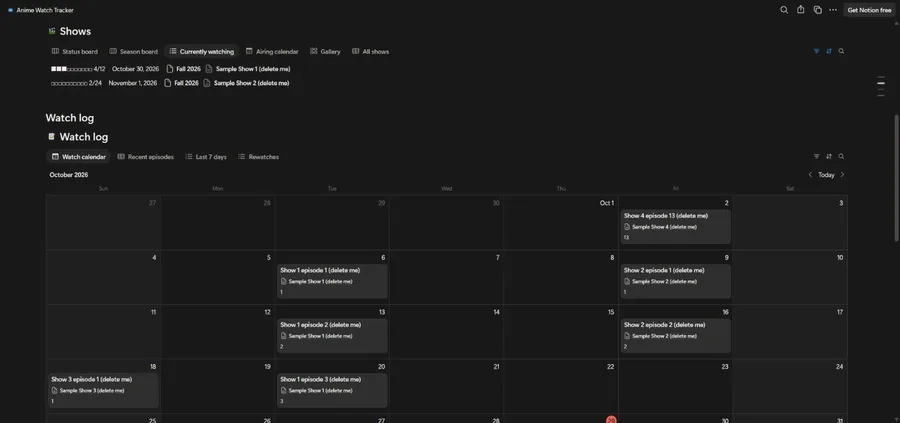This screenshot has width=900, height=423.
Task: Click the October 14 calendar day cell
Action: [x=447, y=332]
